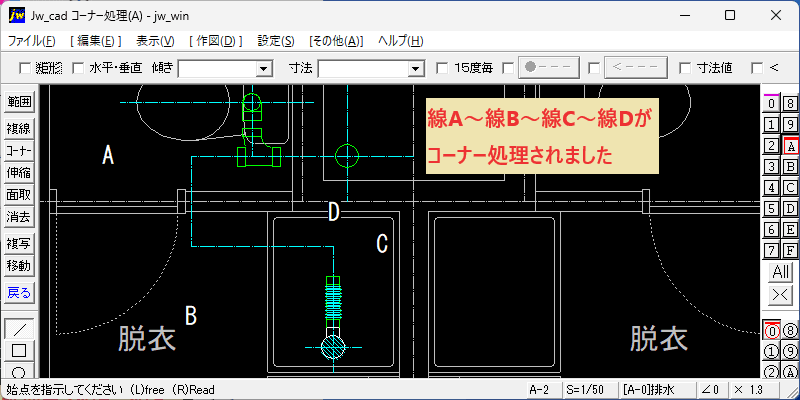
Task: Click the layer All button
Action: (x=781, y=272)
